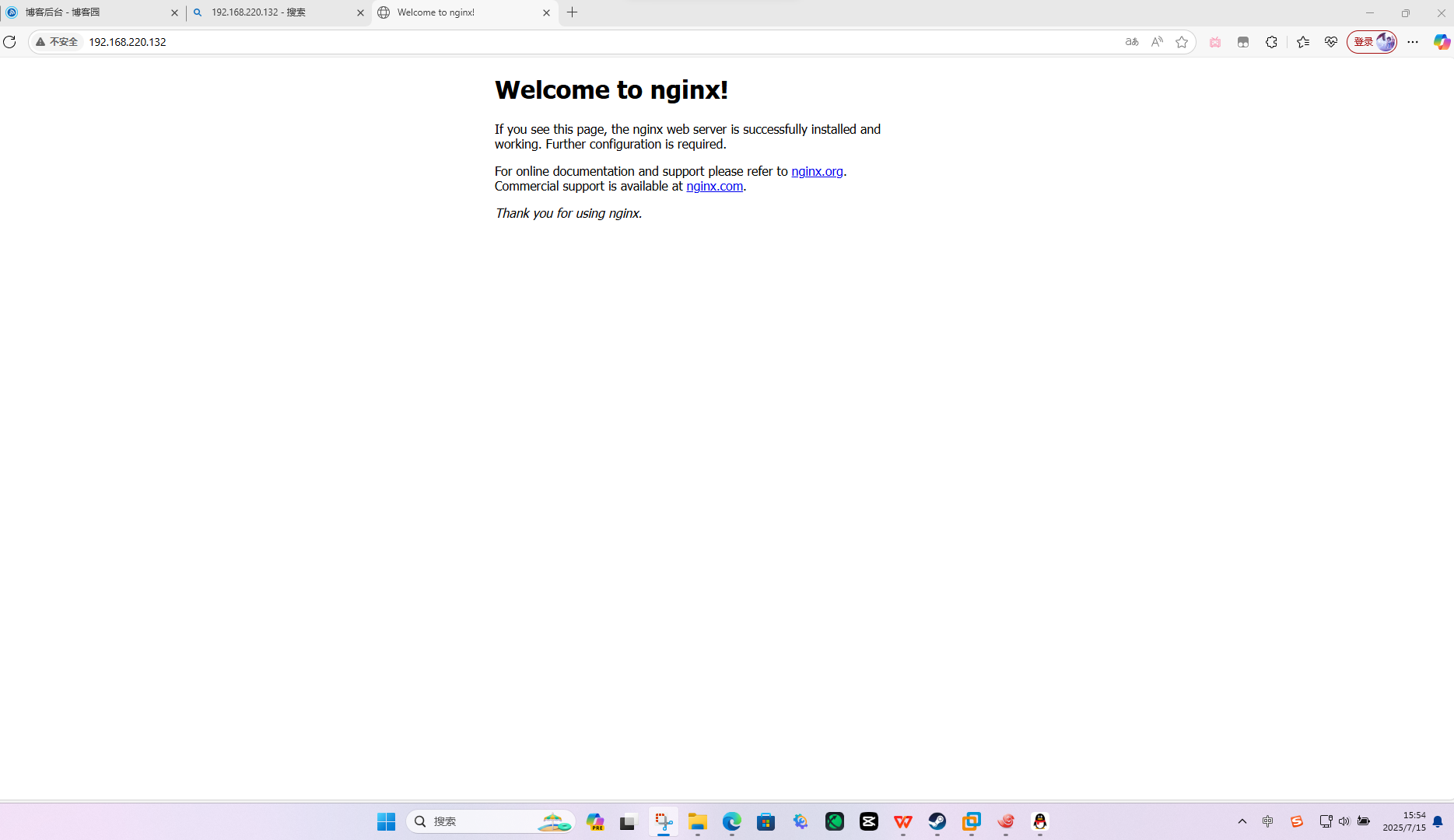Open File Explorer from the taskbar
Image resolution: width=1454 pixels, height=840 pixels.
tap(697, 821)
